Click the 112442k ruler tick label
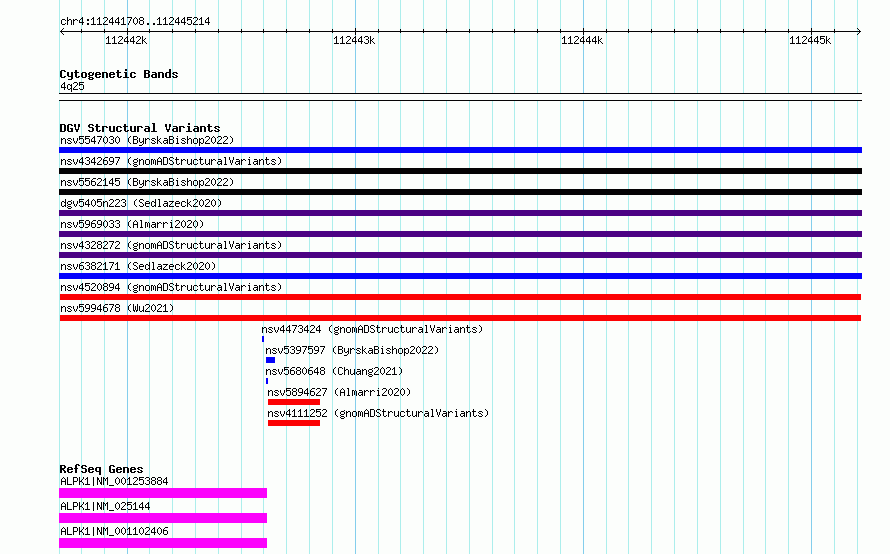Viewport: 890px width, 554px height. (x=126, y=40)
